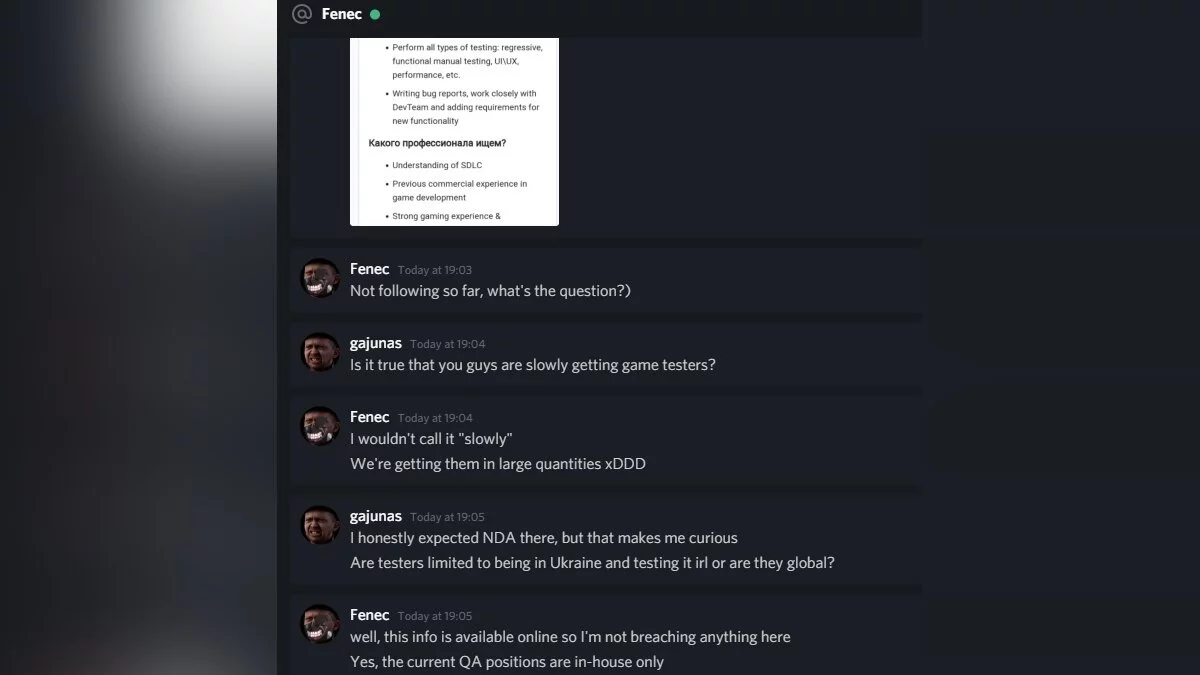Viewport: 1200px width, 675px height.
Task: Open Fenec's avatar on the 19:03 message
Action: [x=320, y=278]
